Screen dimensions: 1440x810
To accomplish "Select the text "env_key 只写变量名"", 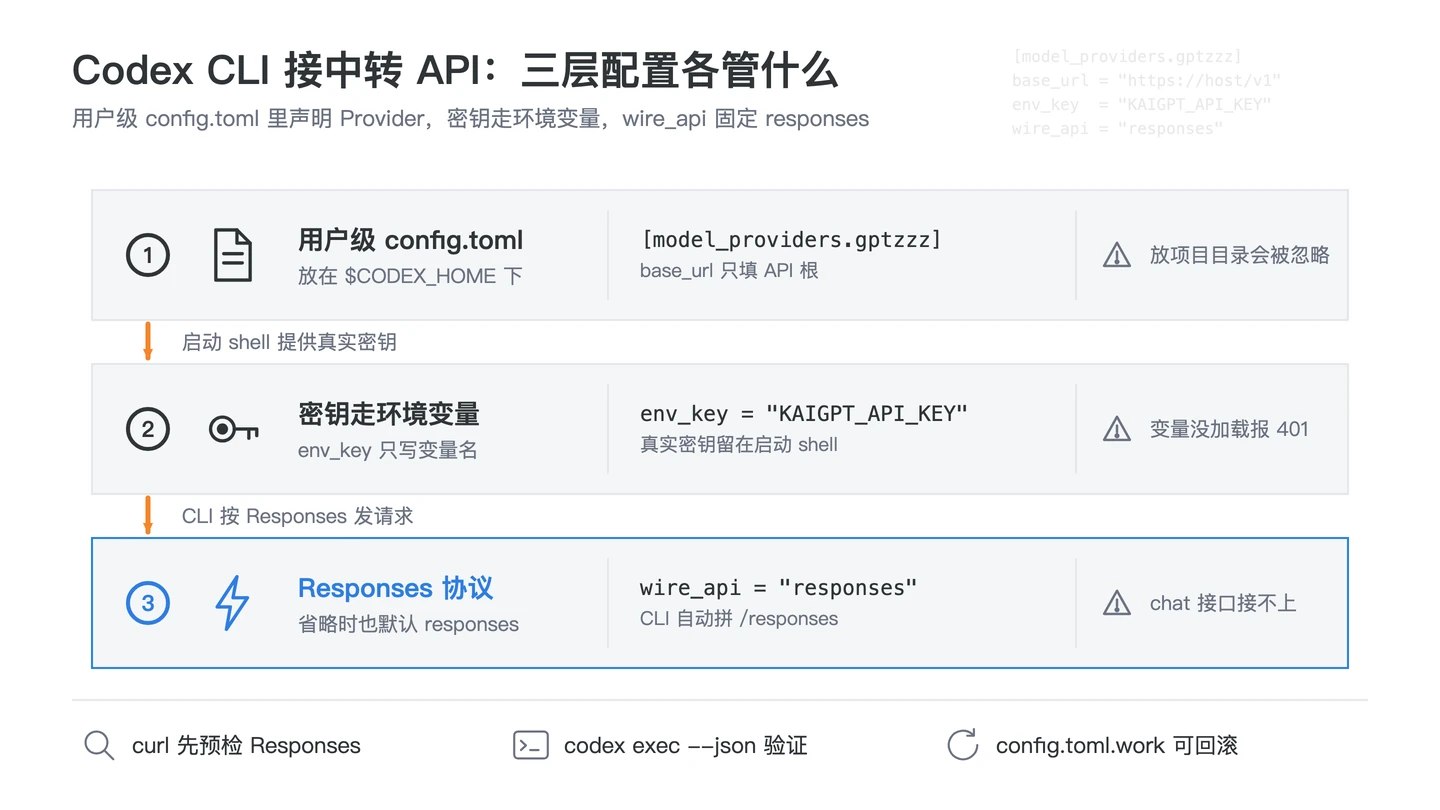I will point(388,450).
